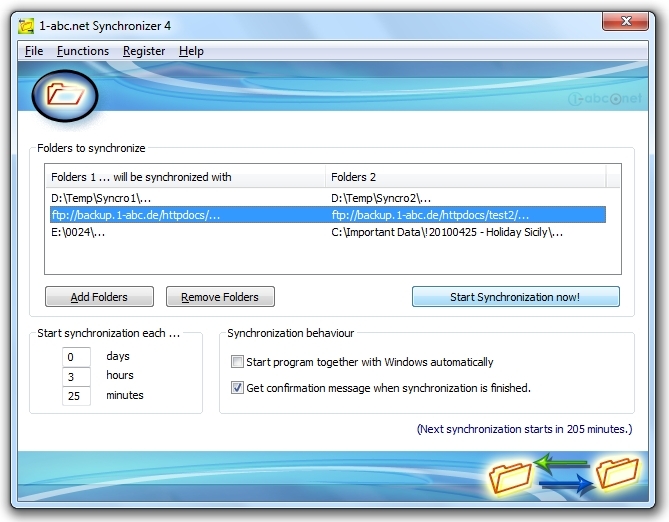Screen dimensions: 669x522
Task: Open the Register menu
Action: coord(144,51)
